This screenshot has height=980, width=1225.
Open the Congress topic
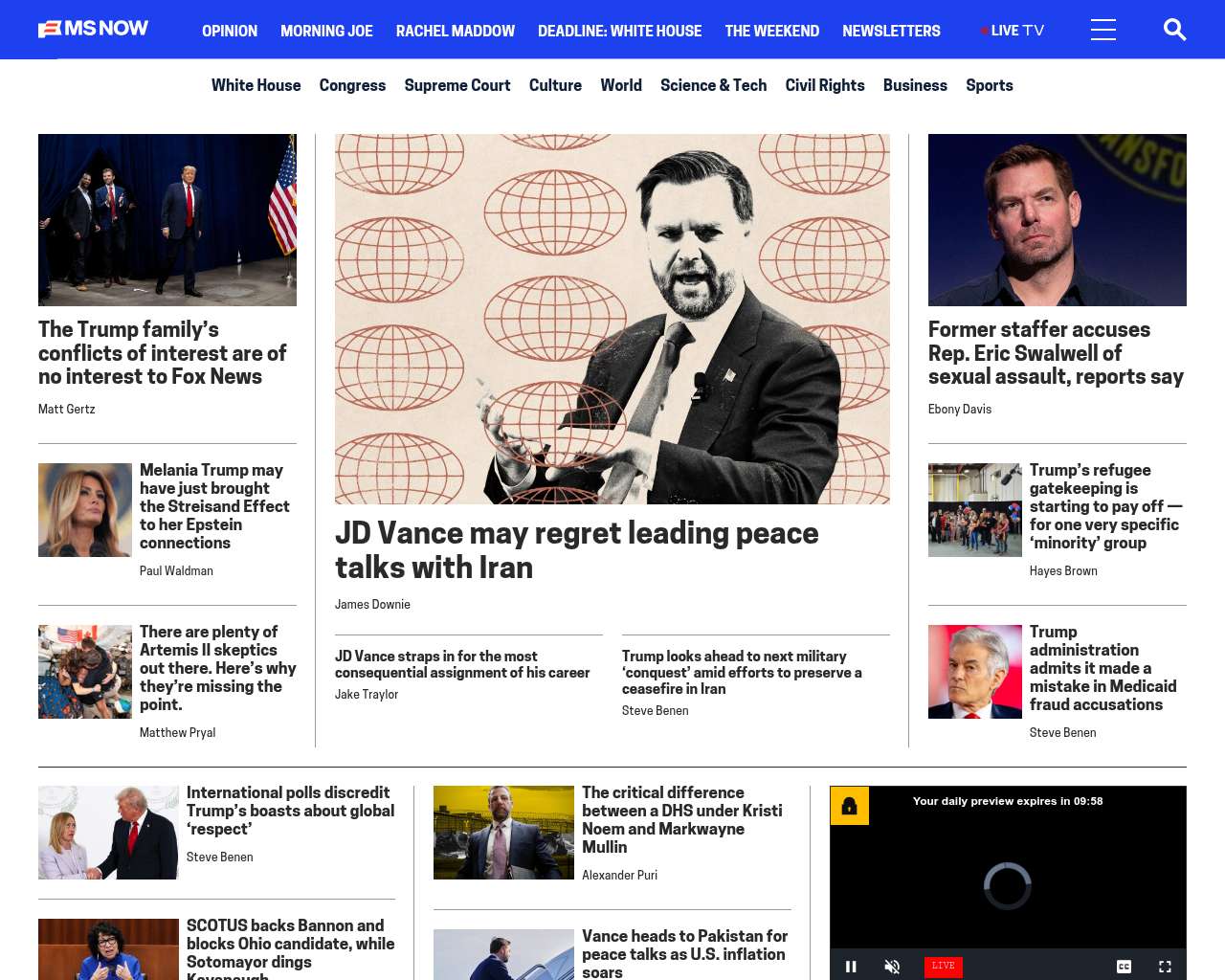(x=352, y=85)
